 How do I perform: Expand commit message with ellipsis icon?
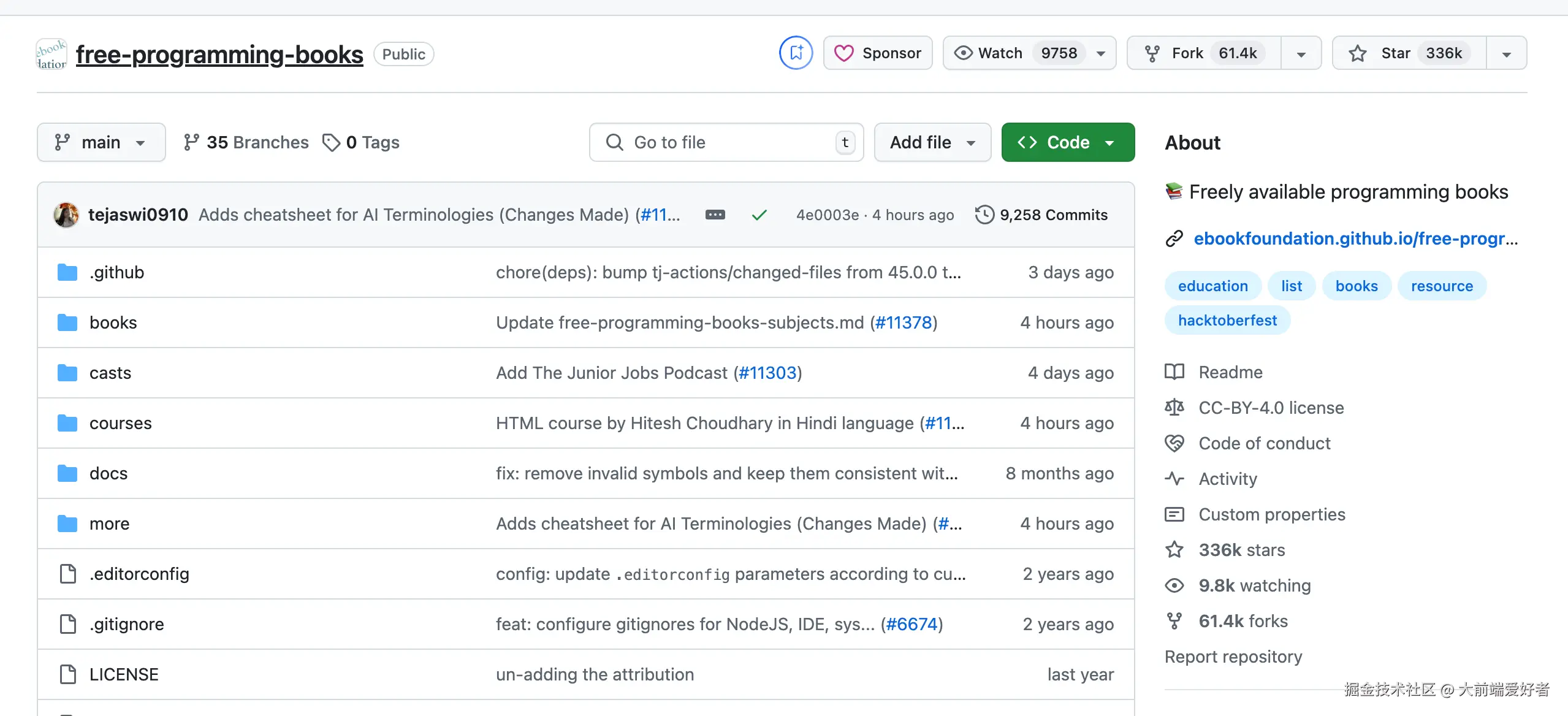pyautogui.click(x=715, y=215)
